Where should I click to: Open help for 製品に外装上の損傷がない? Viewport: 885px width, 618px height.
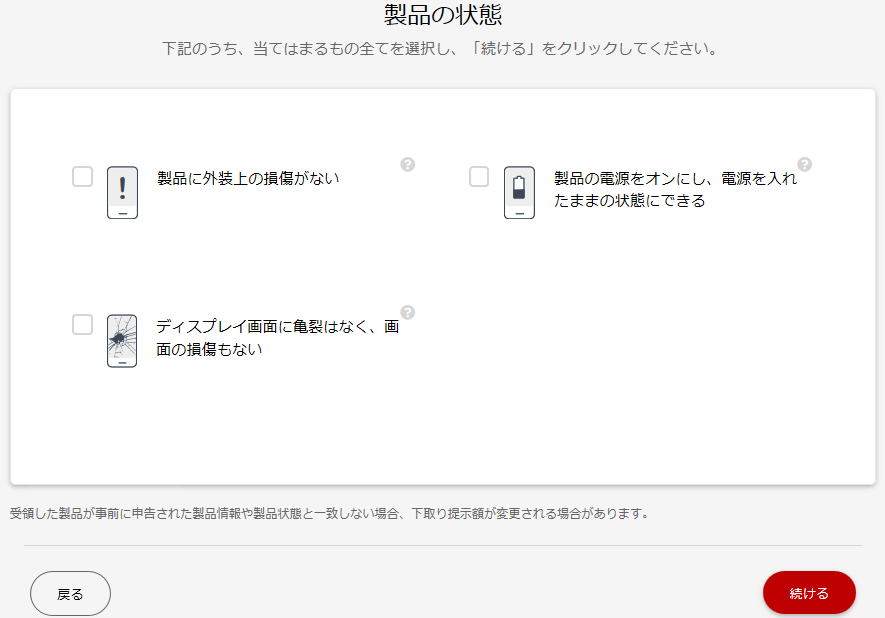(x=408, y=164)
